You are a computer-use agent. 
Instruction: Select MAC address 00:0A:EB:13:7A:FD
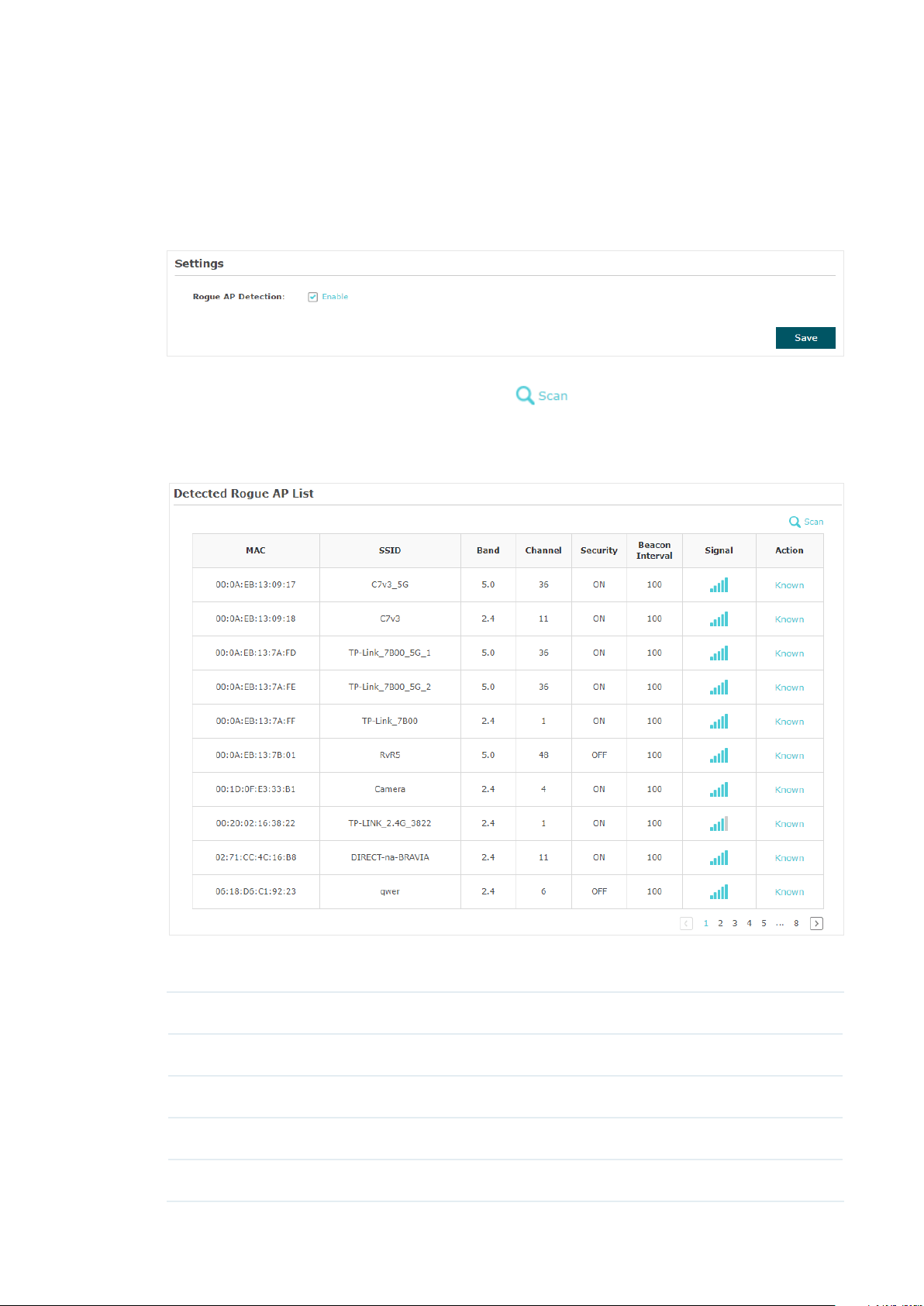click(x=256, y=653)
